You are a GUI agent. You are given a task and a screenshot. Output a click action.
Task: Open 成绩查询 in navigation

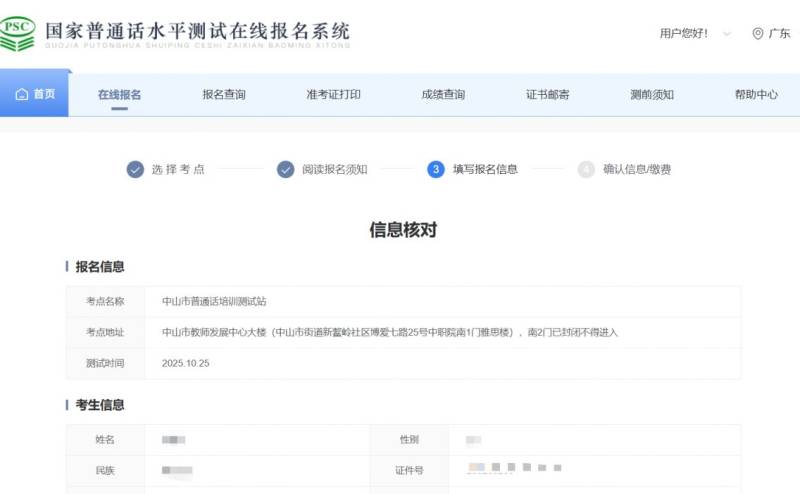pyautogui.click(x=443, y=94)
